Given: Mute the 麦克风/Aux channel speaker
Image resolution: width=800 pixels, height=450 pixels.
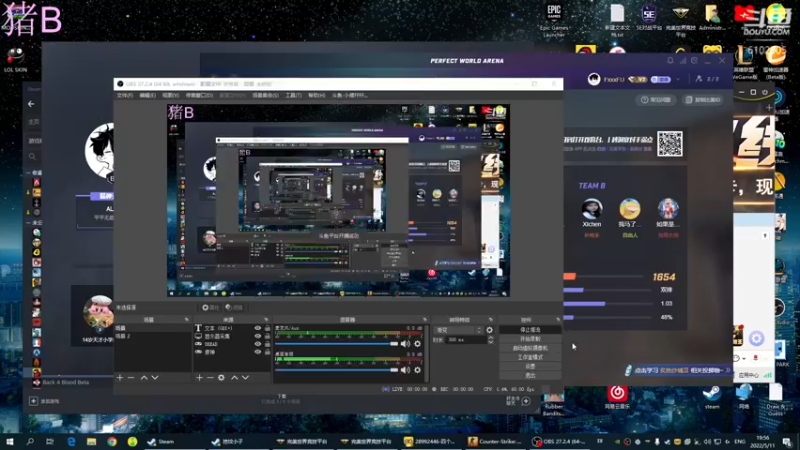Looking at the screenshot, I should coord(405,344).
